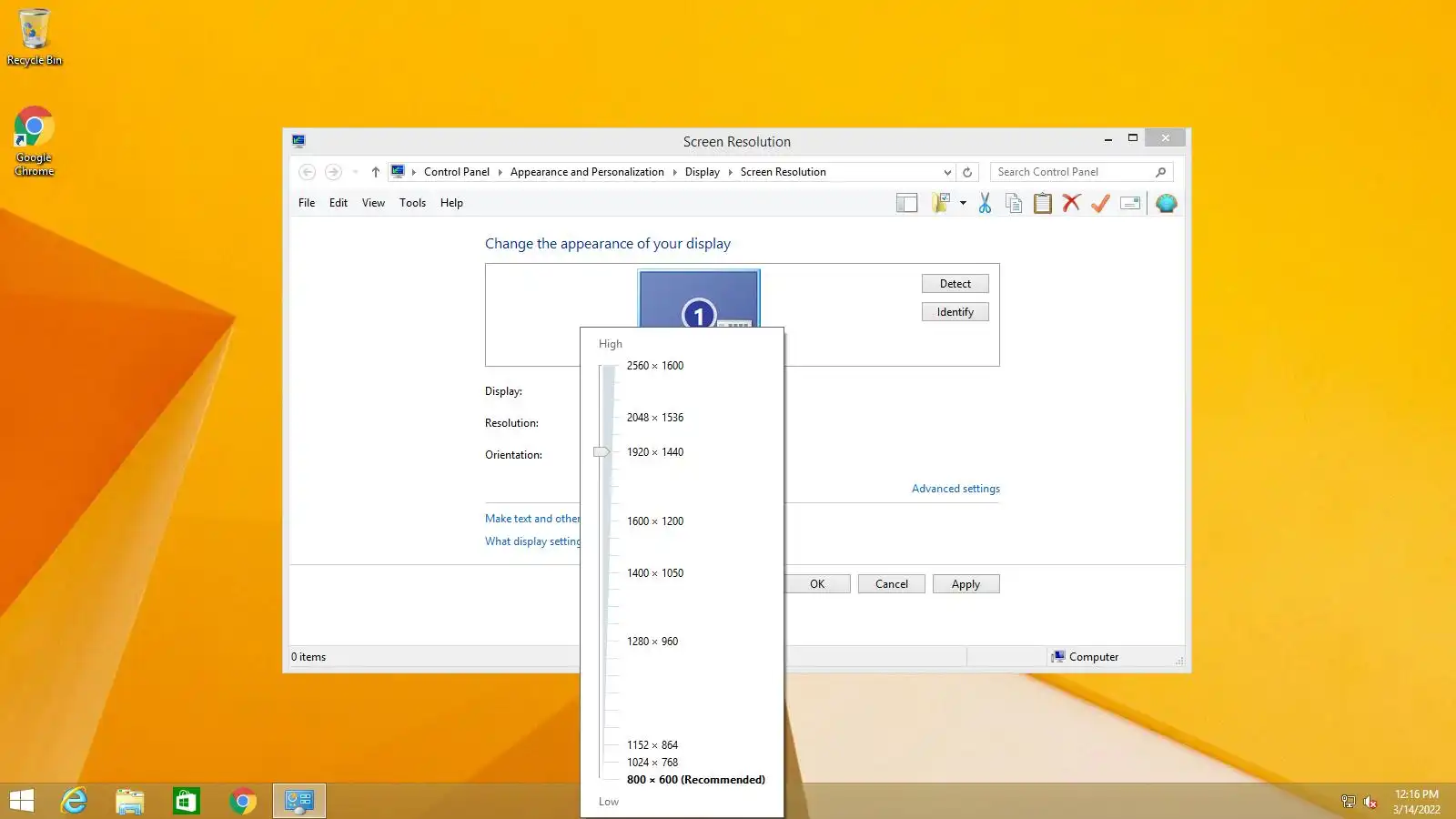This screenshot has width=1456, height=819.
Task: Click the Cancel button
Action: [x=891, y=584]
